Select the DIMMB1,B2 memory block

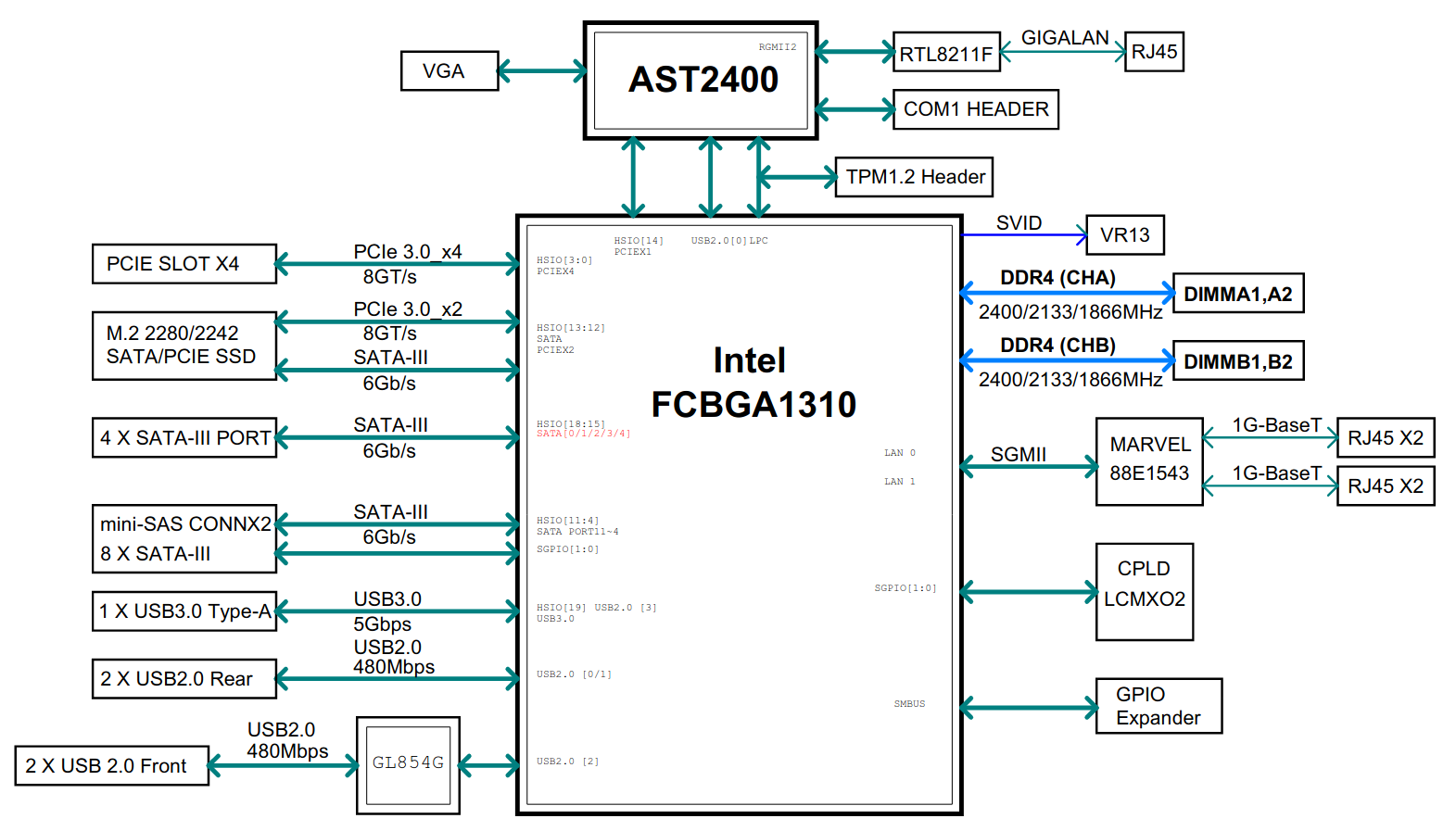pos(1238,361)
